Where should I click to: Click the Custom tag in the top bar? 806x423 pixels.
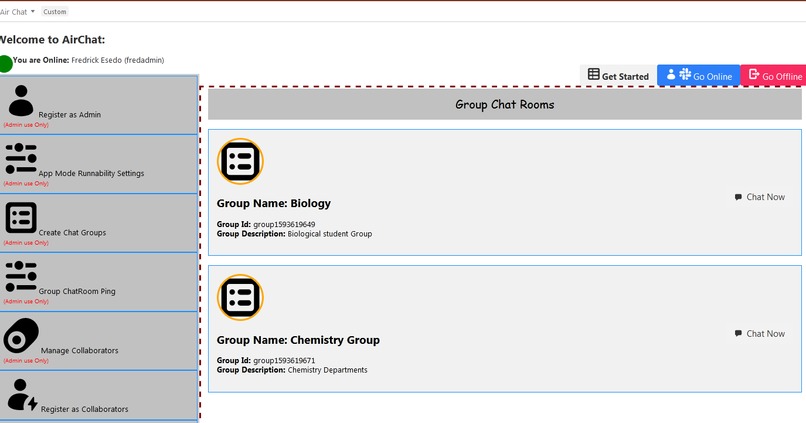(54, 12)
